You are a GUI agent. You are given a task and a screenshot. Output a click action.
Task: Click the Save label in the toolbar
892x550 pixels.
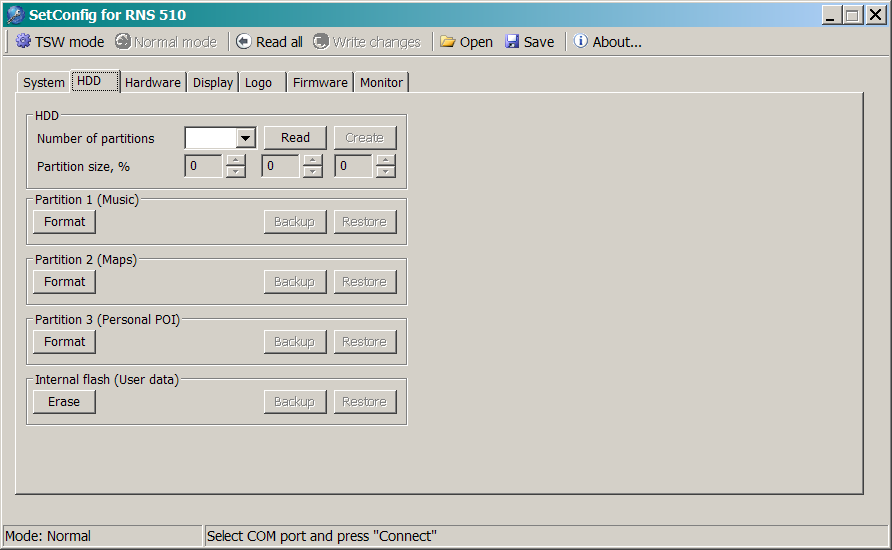(539, 42)
